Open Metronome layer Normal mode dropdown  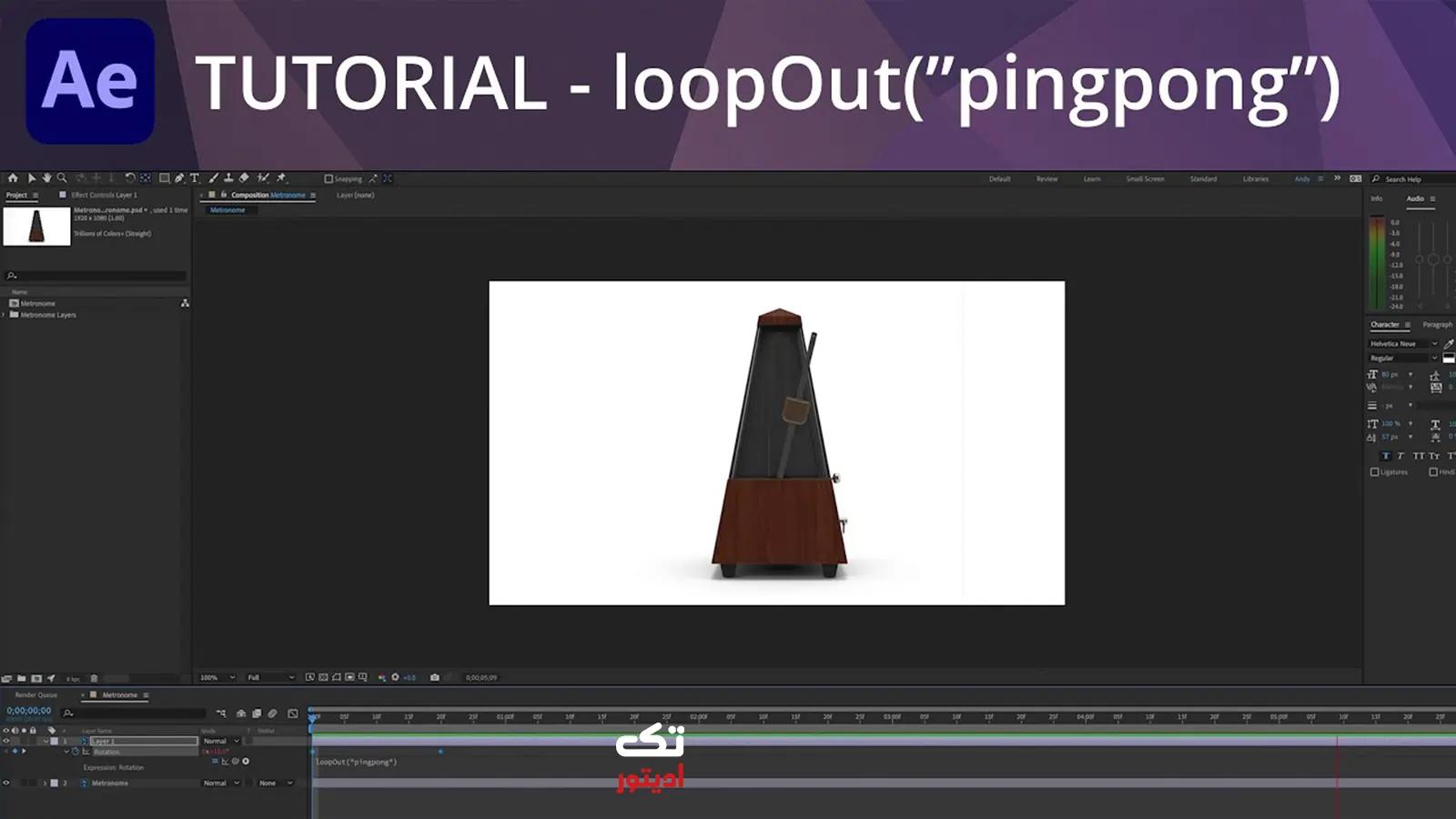point(221,783)
